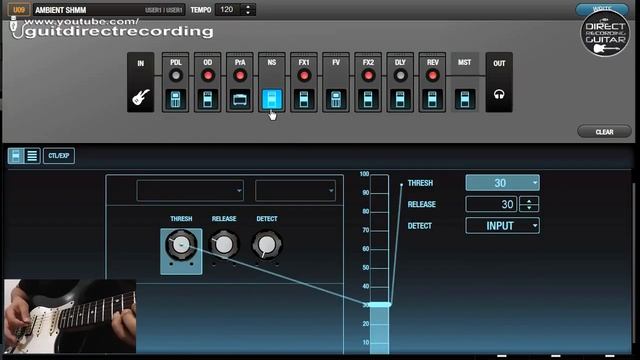Open the PDL pedal effect icon

point(176,99)
